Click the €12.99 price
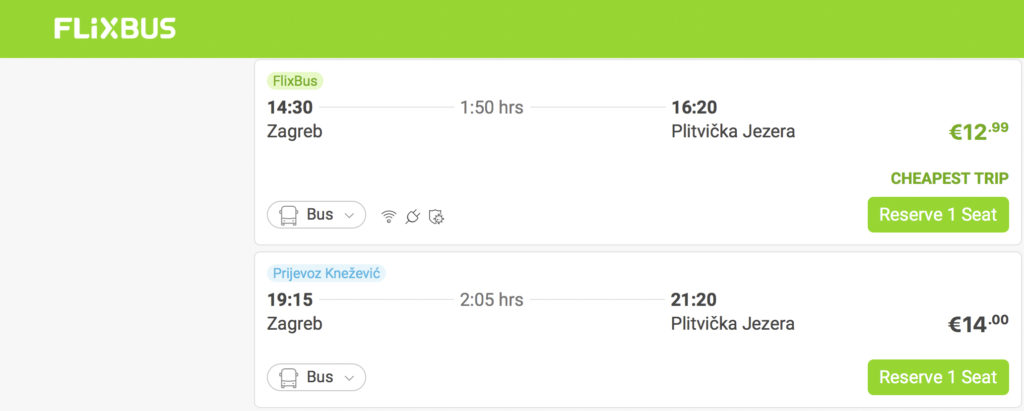Image resolution: width=1024 pixels, height=411 pixels. tap(978, 131)
